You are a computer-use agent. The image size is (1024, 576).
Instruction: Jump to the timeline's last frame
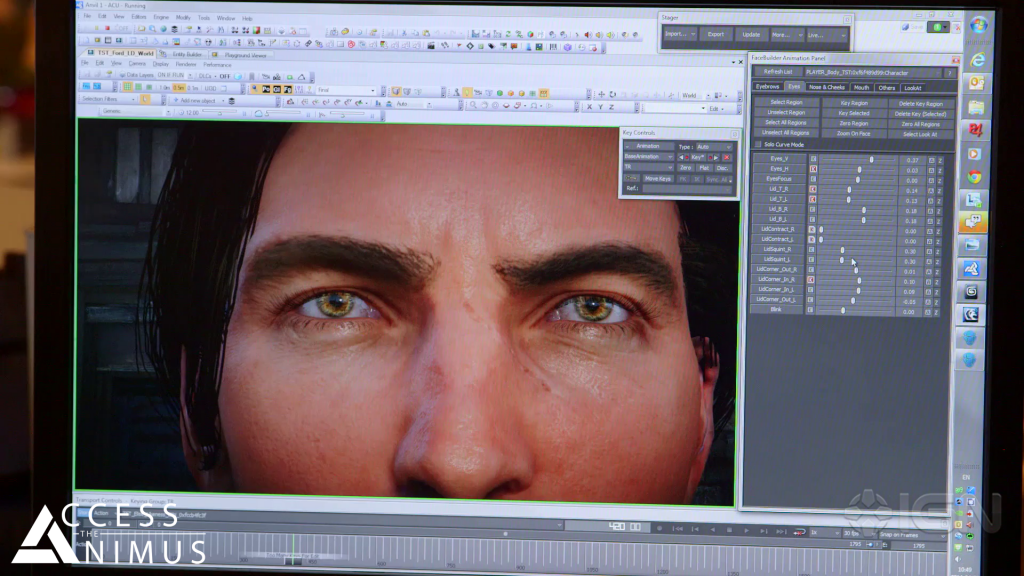[x=779, y=530]
